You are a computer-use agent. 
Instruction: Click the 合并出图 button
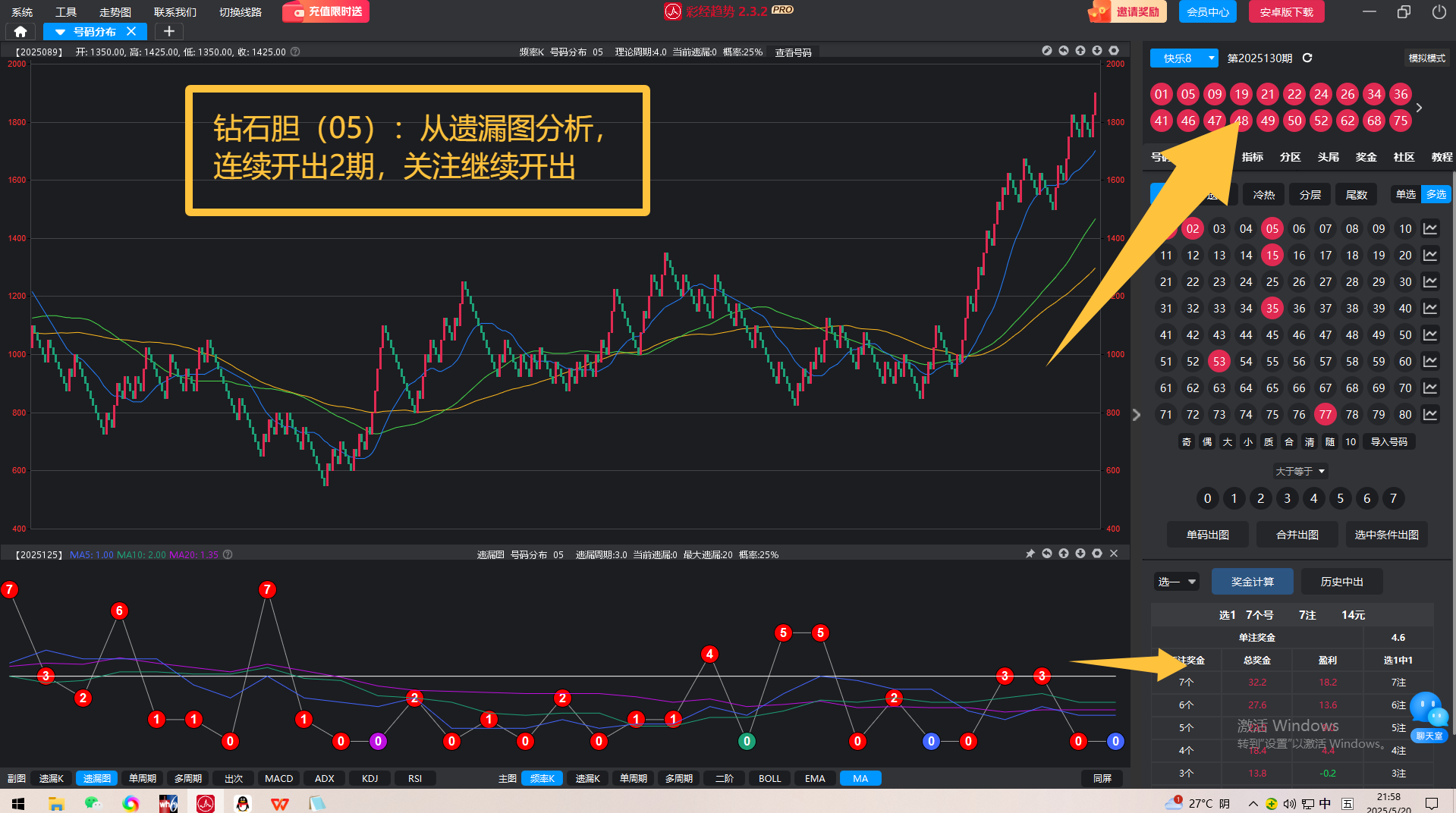(x=1297, y=535)
